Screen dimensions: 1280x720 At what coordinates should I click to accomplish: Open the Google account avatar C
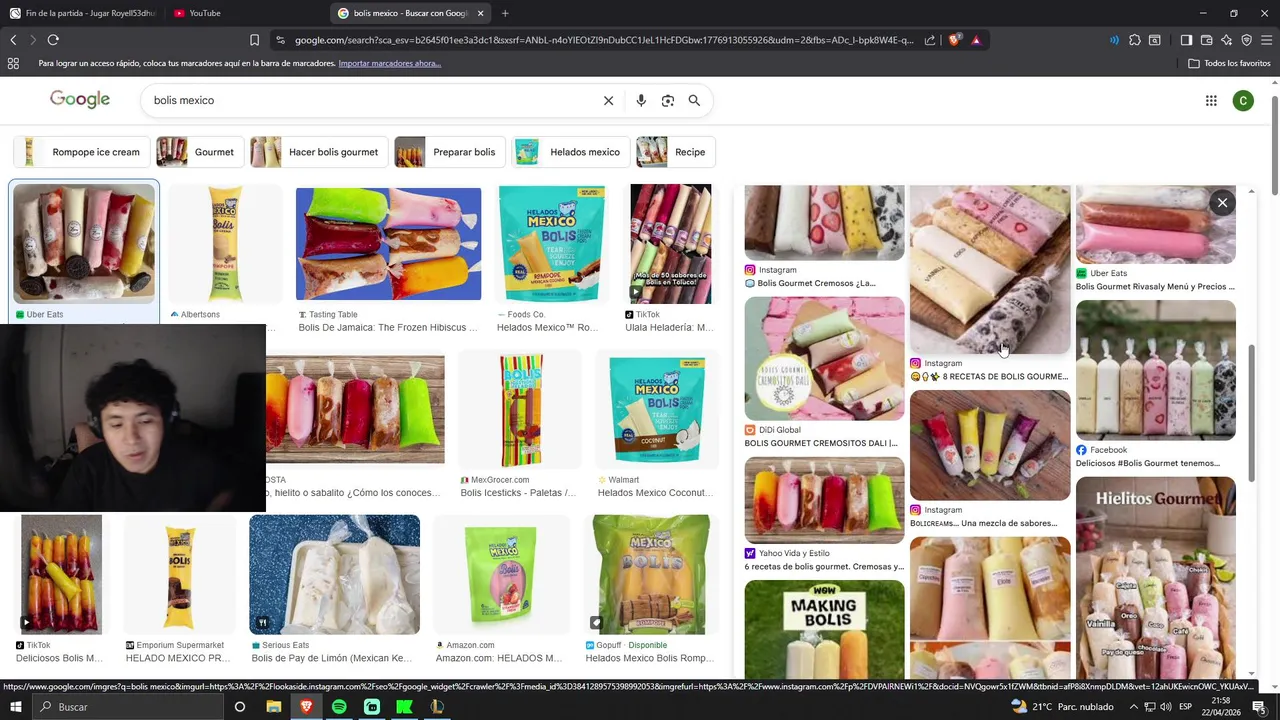click(x=1243, y=100)
